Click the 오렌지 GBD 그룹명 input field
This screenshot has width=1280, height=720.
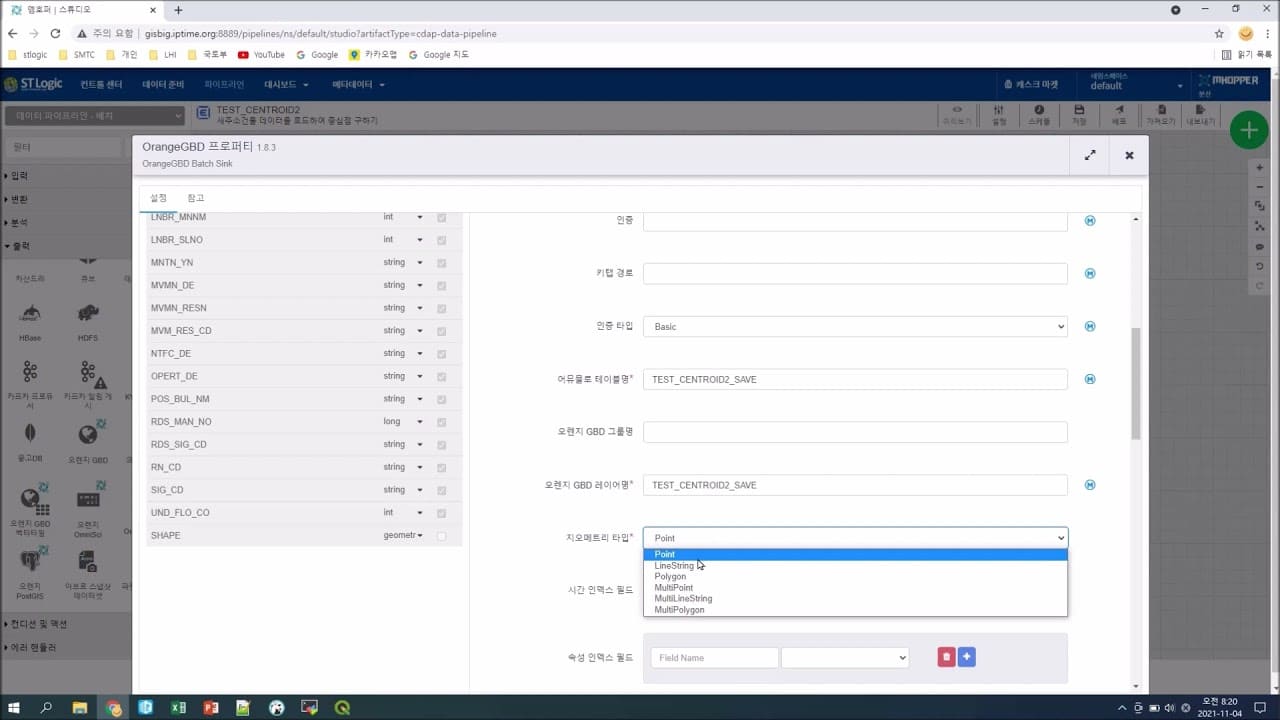pos(855,432)
